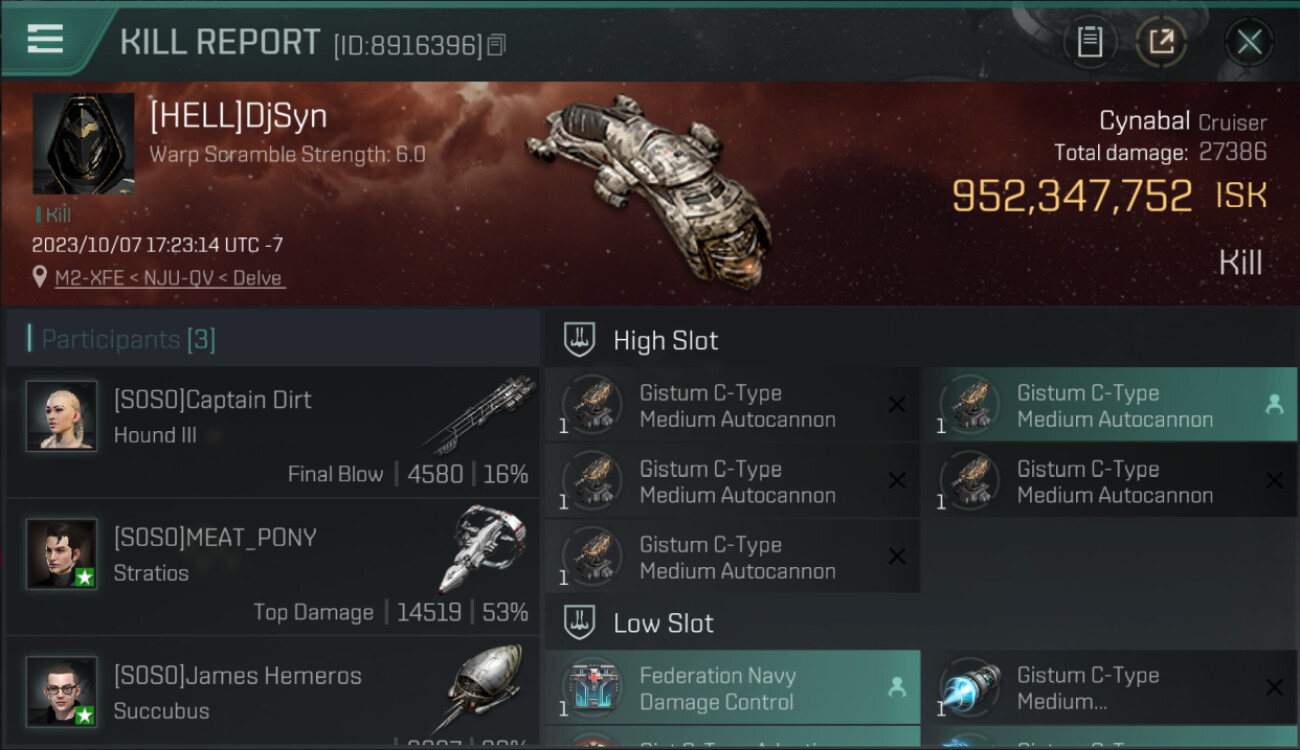Close the kill report window

pos(1249,42)
